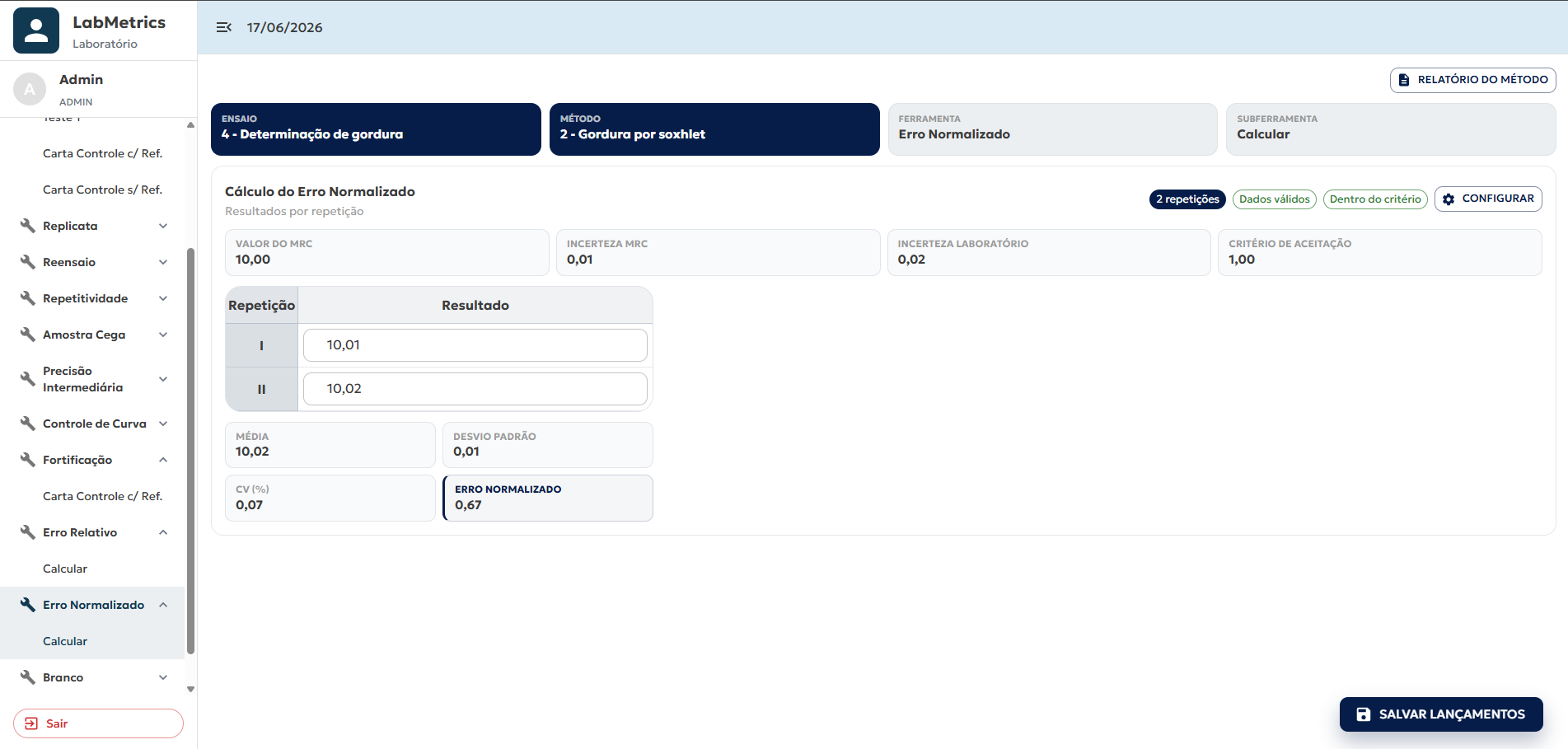
Task: Click the Média value 10,02
Action: (252, 452)
